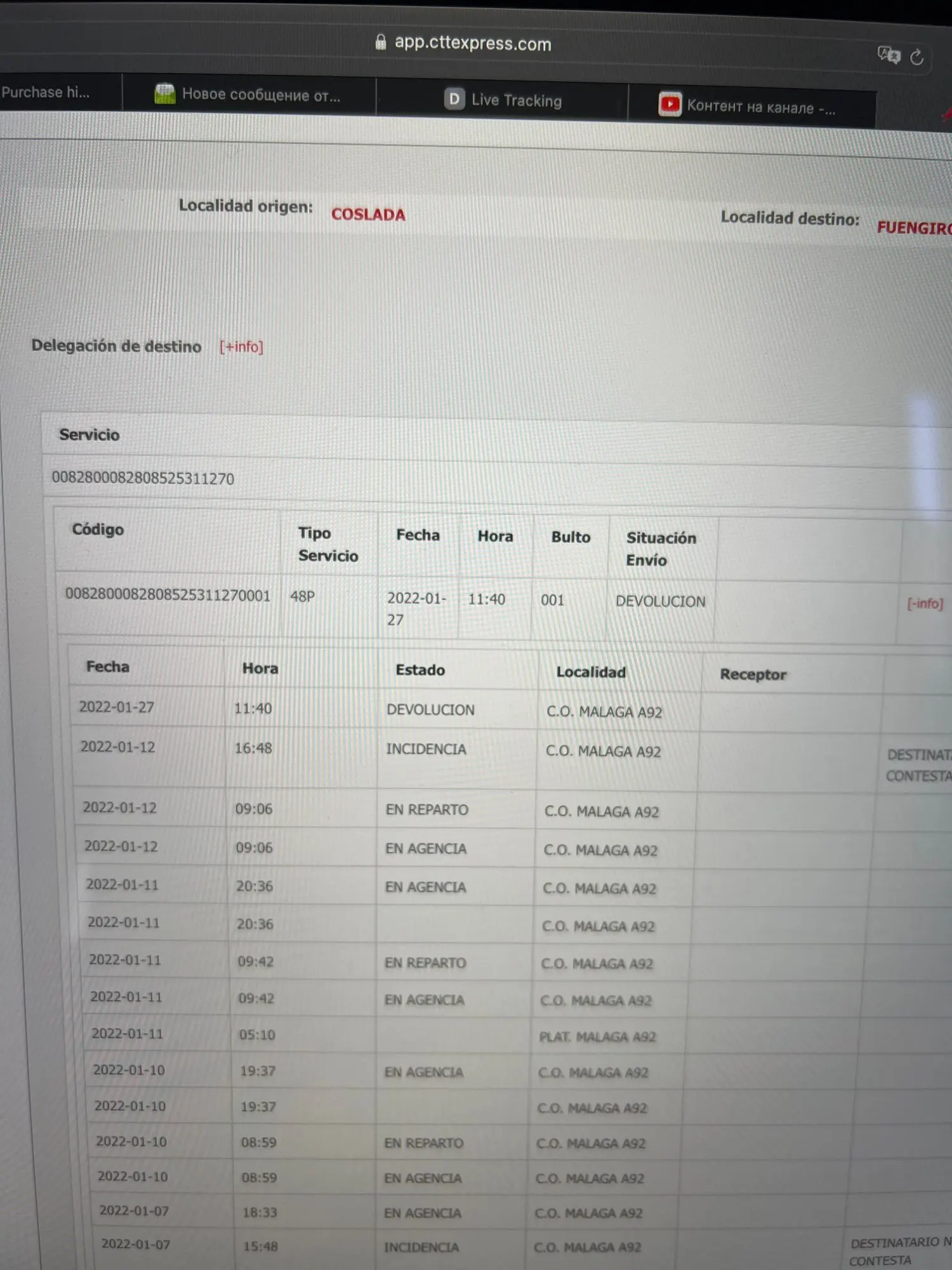Click the Tipo Servicio column header
The height and width of the screenshot is (1270, 952).
click(x=328, y=544)
